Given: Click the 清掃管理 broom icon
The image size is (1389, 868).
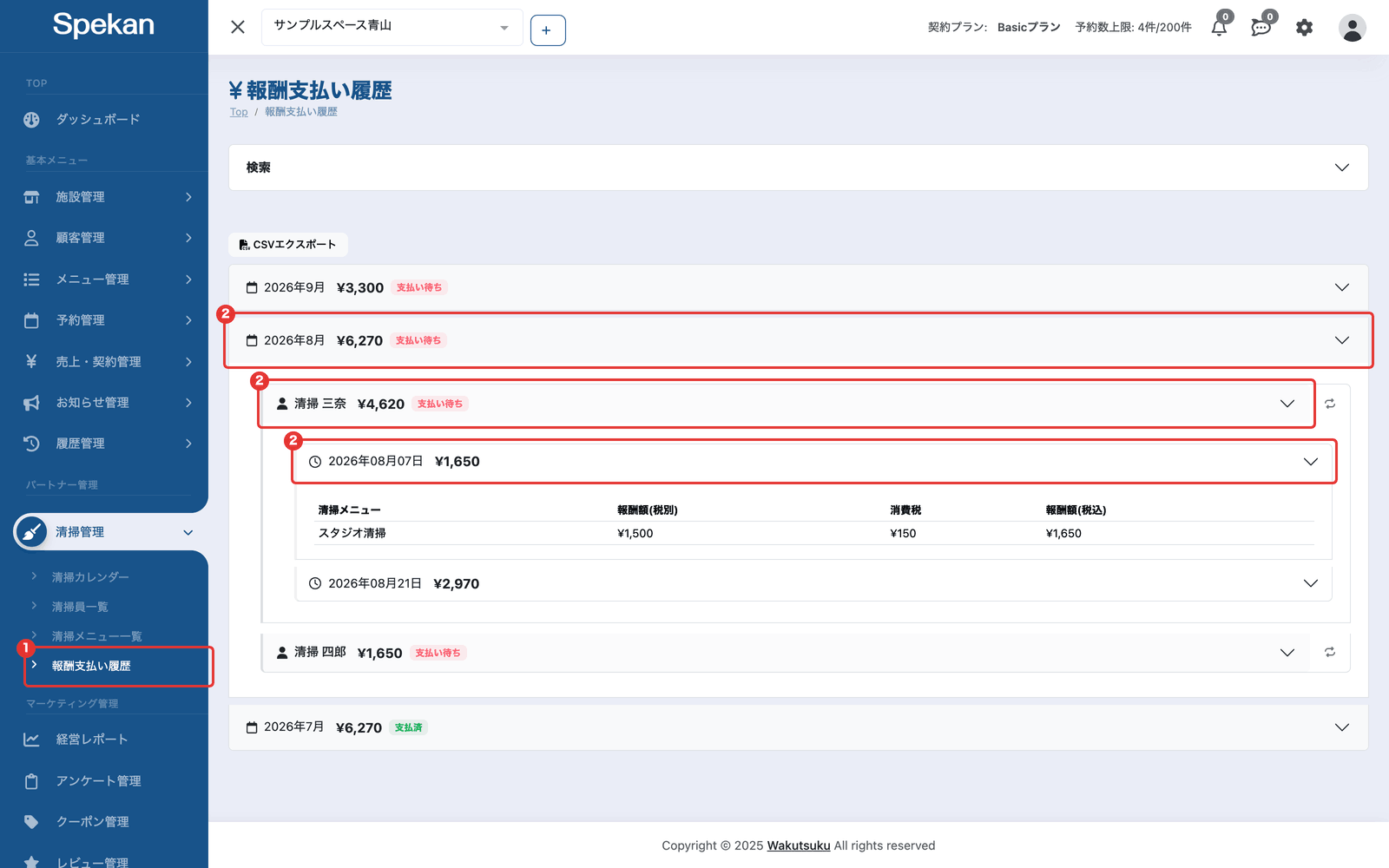Looking at the screenshot, I should click(31, 532).
